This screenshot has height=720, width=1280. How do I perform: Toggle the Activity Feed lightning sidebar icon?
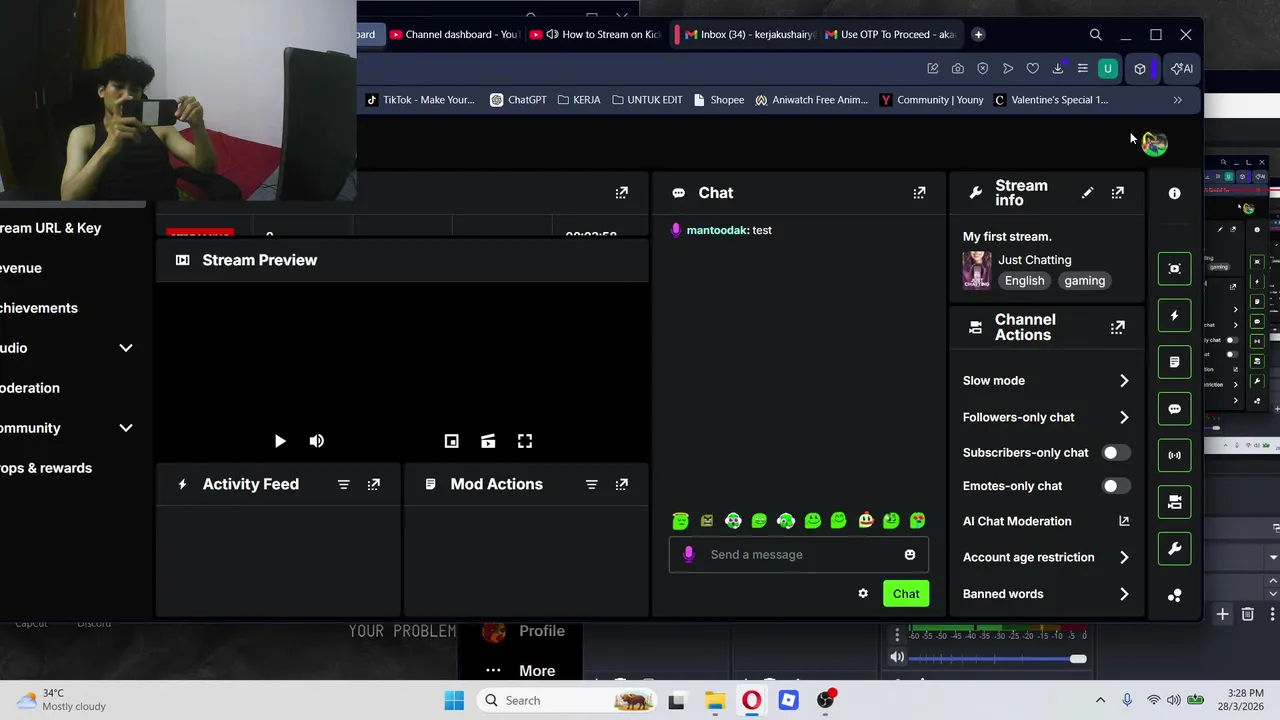click(1175, 316)
